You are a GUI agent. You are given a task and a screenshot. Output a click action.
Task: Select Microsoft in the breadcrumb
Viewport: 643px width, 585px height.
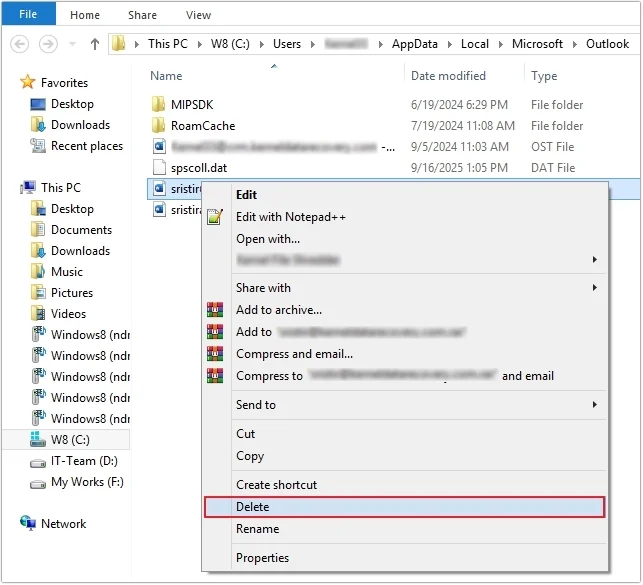tap(537, 44)
